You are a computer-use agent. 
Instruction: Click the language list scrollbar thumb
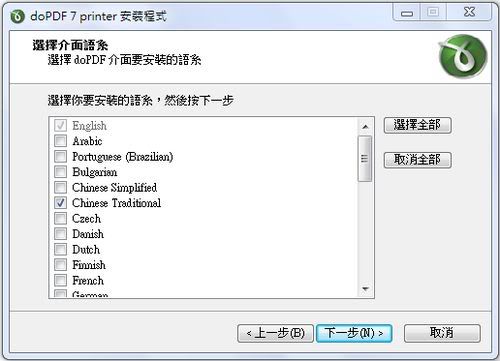365,159
